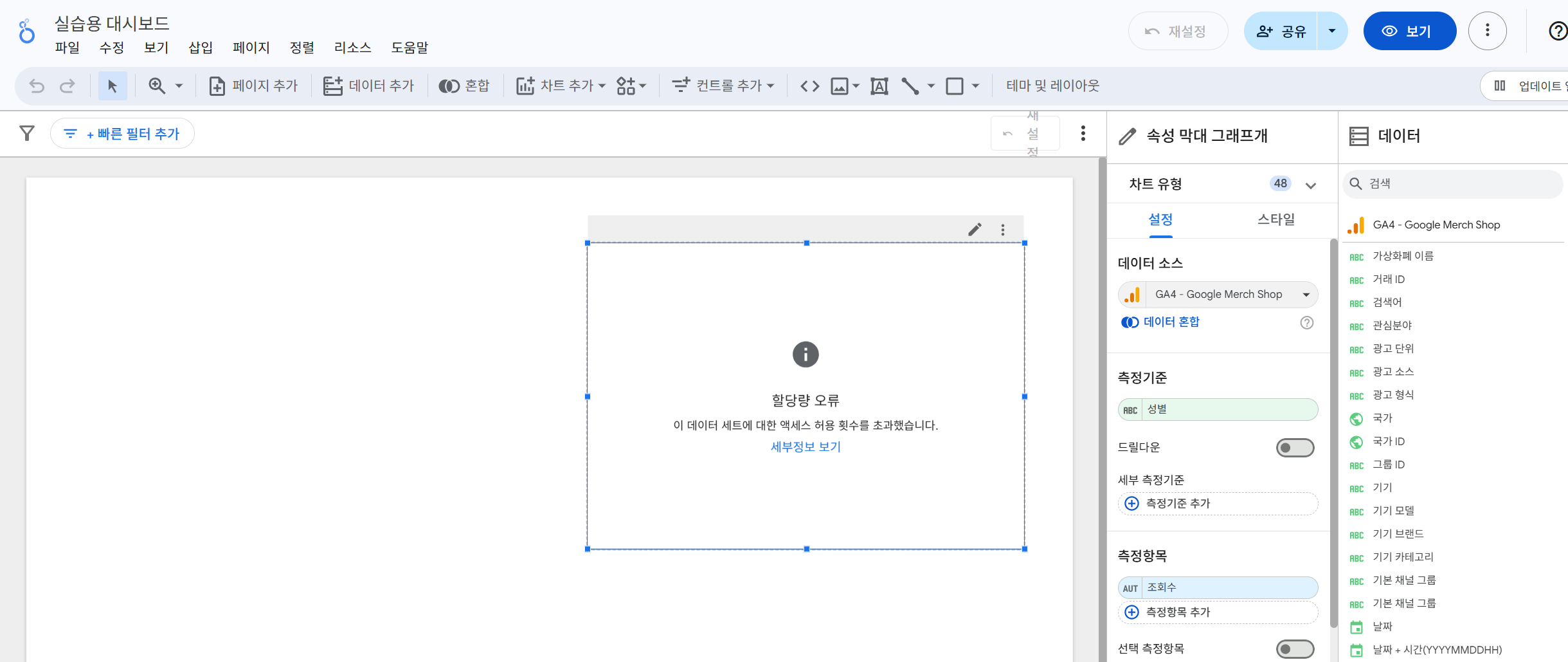
Task: Open the 차트 추가 dropdown
Action: pyautogui.click(x=561, y=86)
